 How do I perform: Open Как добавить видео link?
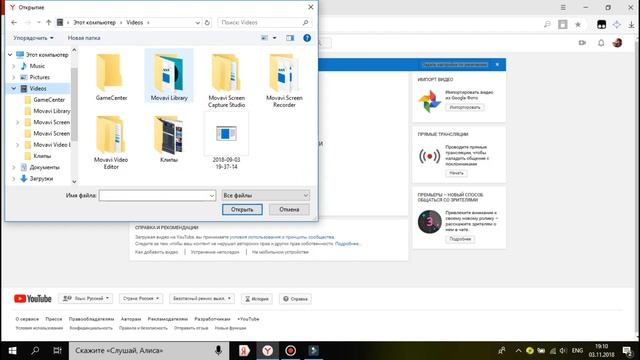pyautogui.click(x=156, y=252)
